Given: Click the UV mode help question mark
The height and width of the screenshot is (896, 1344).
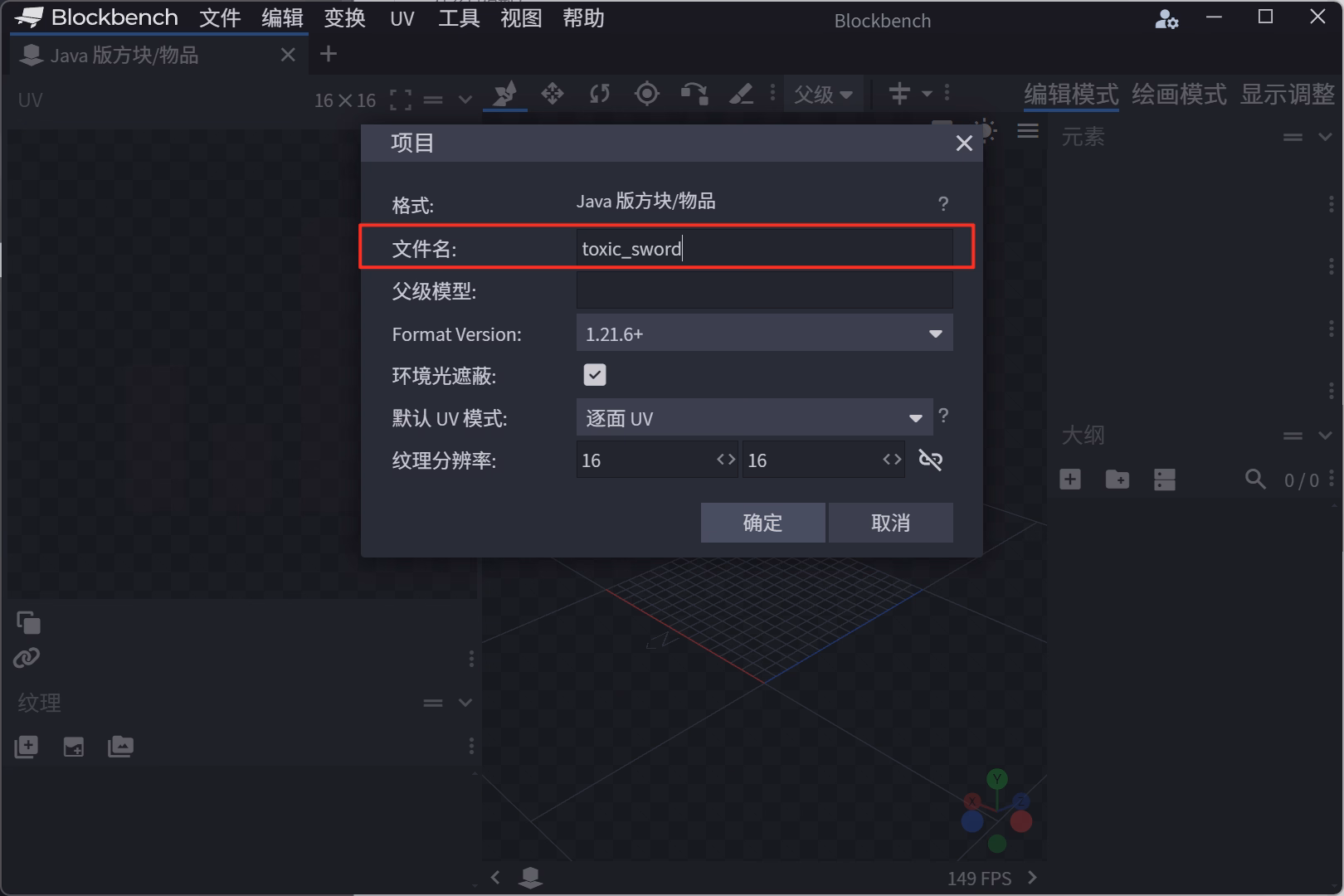Looking at the screenshot, I should tap(943, 416).
